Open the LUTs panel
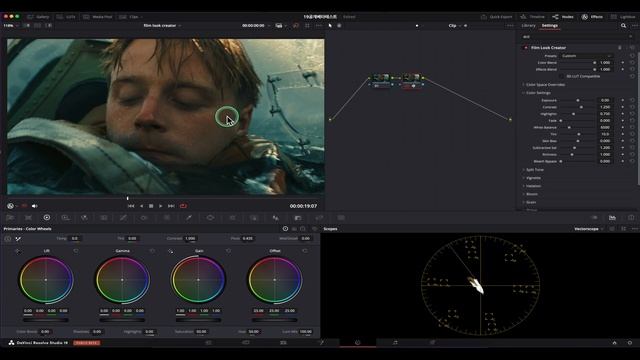 tap(66, 17)
